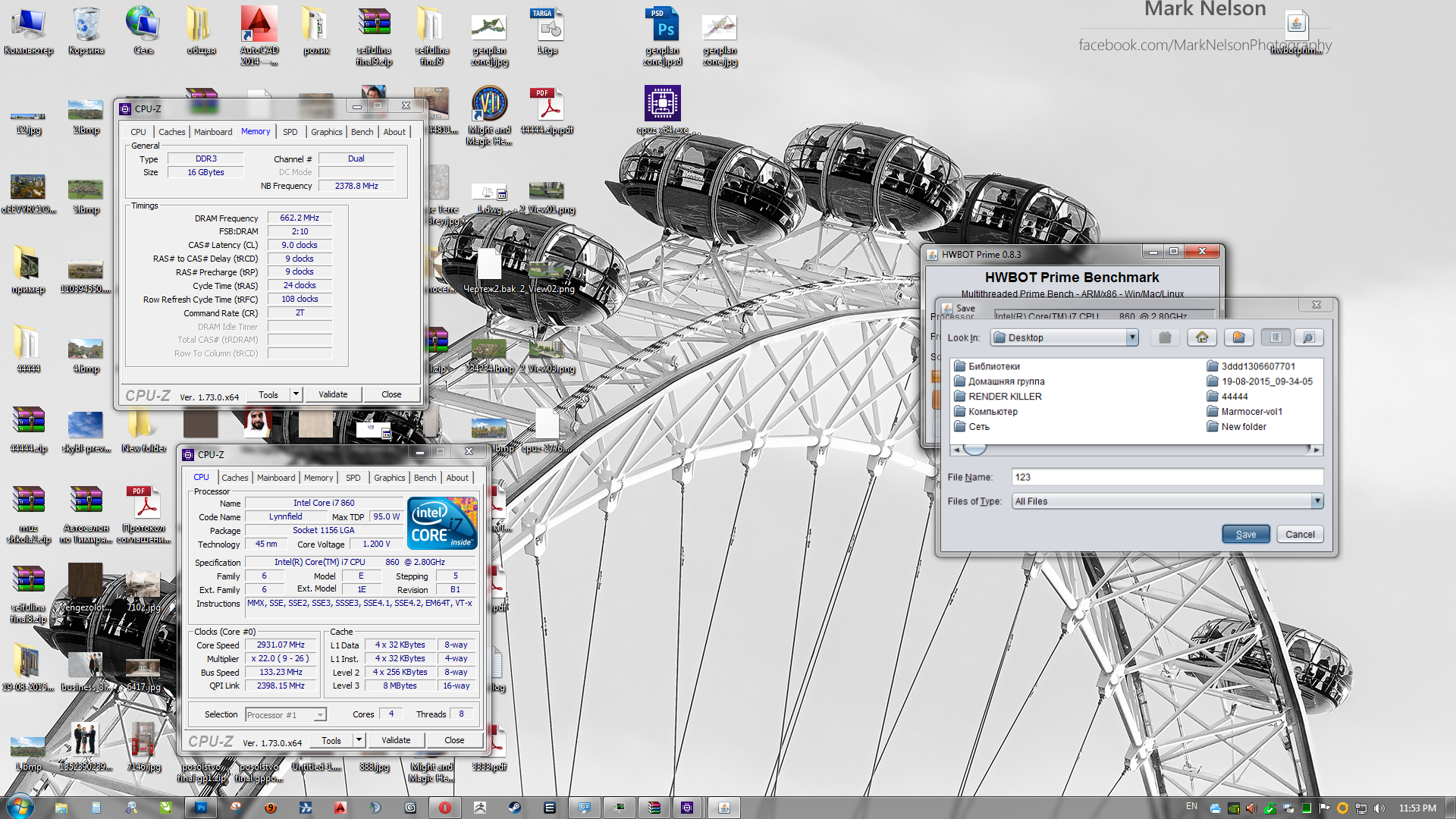Switch to Photoshop in taskbar
This screenshot has height=819, width=1456.
coord(202,808)
